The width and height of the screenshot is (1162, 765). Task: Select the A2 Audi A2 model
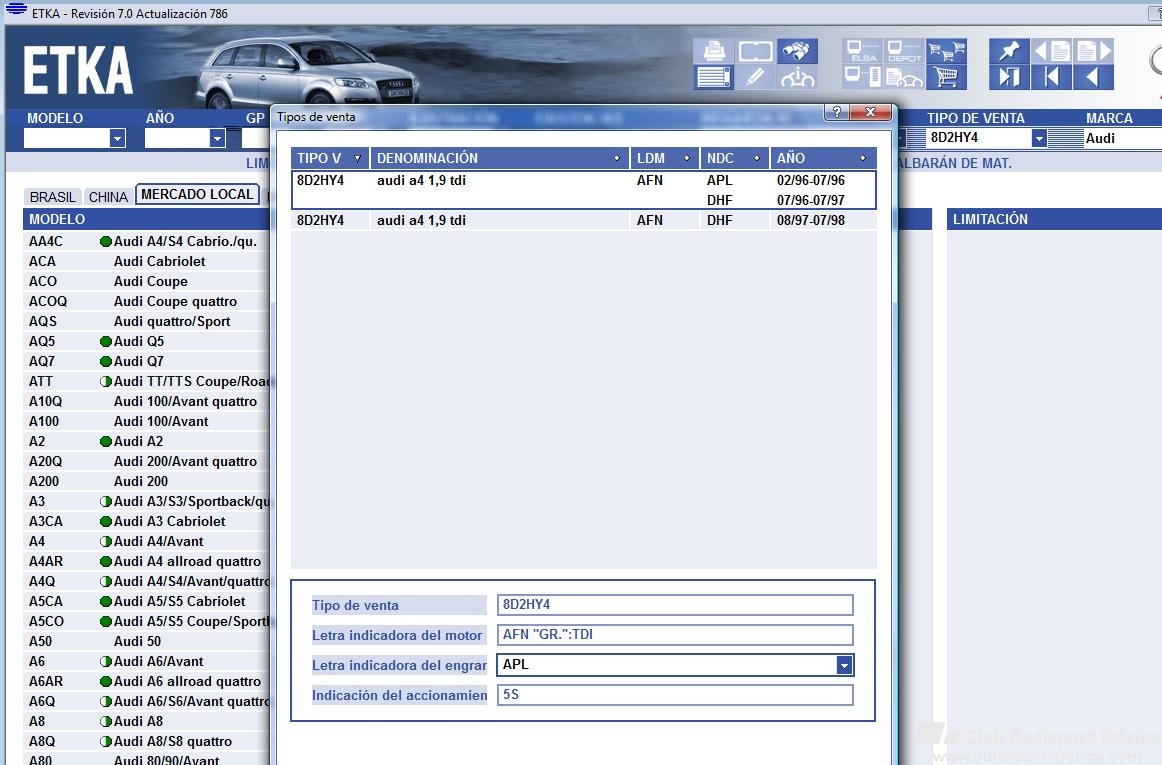pos(148,441)
